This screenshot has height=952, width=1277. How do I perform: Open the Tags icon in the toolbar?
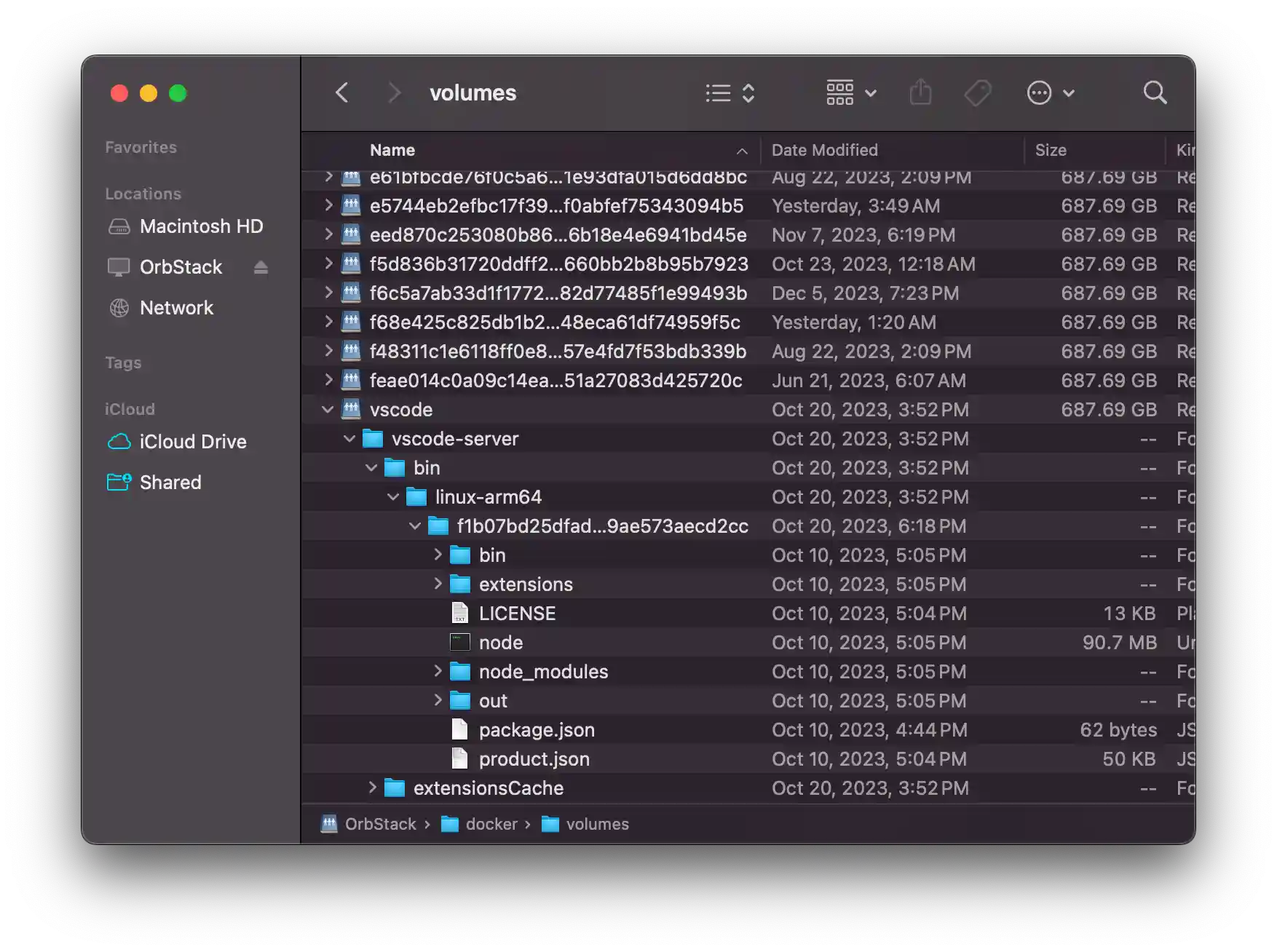pyautogui.click(x=978, y=92)
